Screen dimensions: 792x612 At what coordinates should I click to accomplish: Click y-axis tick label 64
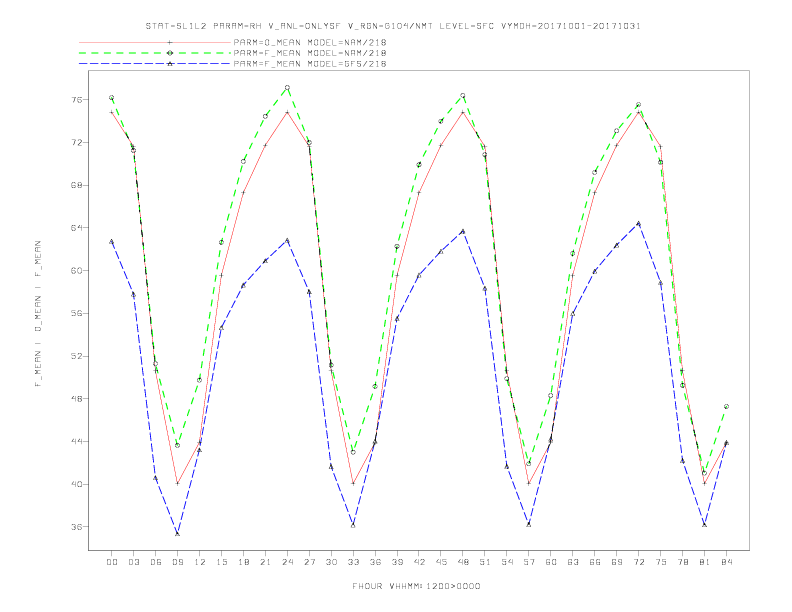click(x=76, y=228)
